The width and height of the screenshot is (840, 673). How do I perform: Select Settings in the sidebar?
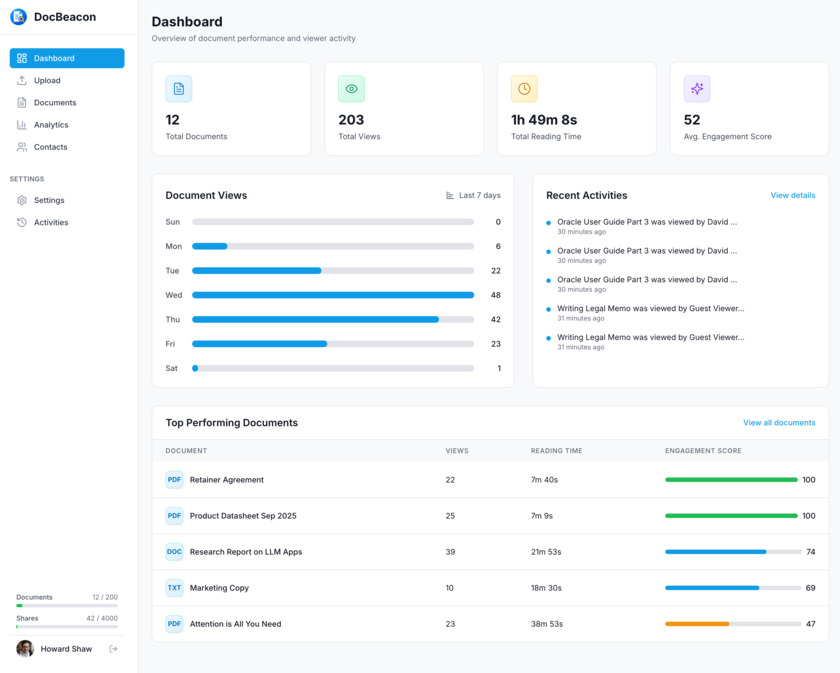(49, 200)
